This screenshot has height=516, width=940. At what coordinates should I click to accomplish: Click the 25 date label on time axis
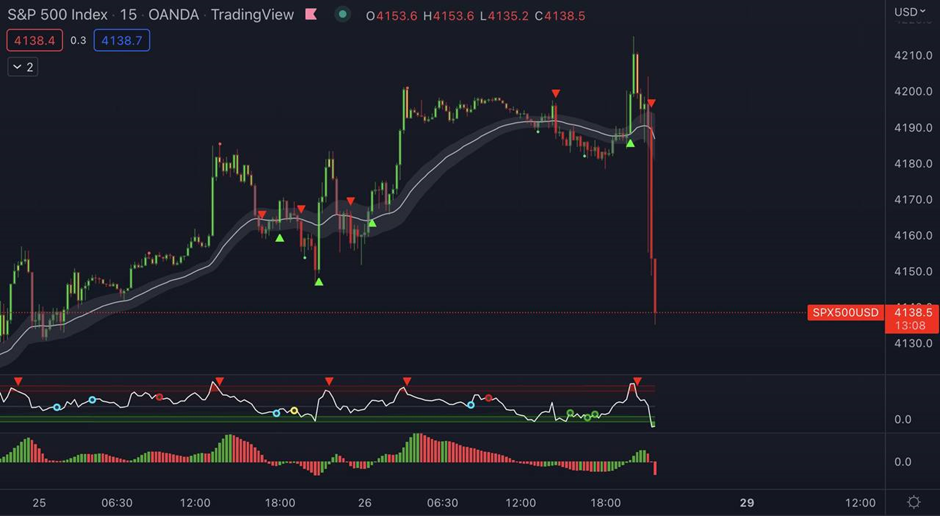[x=39, y=503]
